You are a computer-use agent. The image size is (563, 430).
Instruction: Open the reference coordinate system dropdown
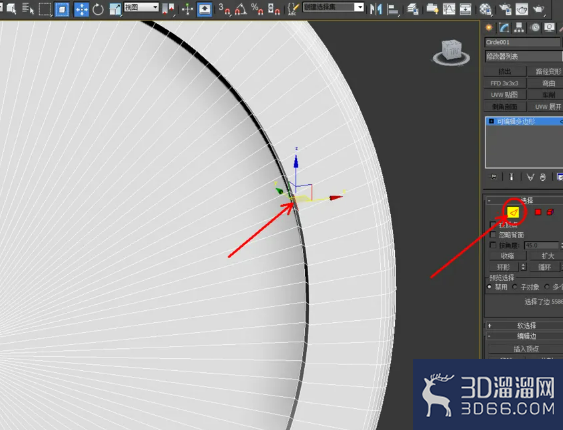[x=141, y=8]
